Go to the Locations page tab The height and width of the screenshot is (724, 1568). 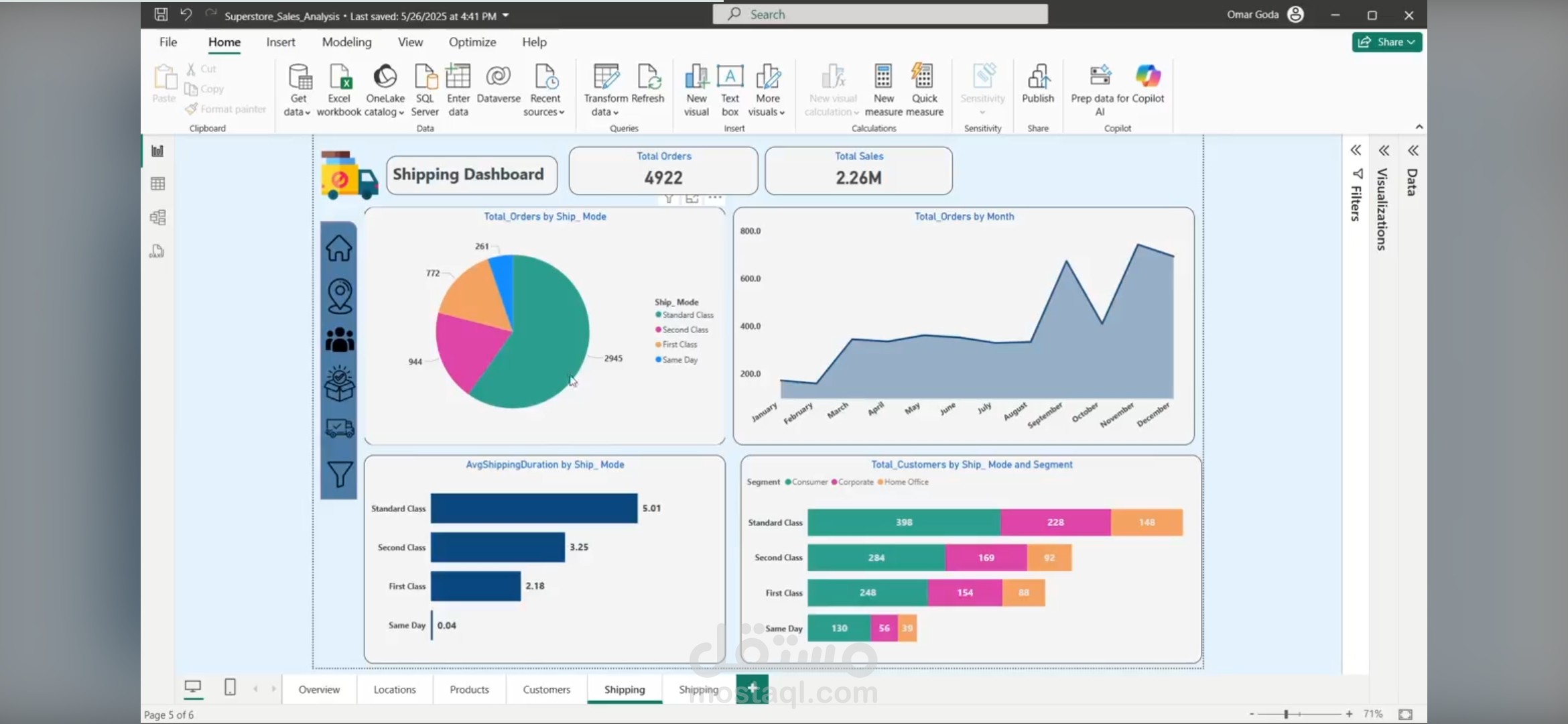tap(395, 689)
